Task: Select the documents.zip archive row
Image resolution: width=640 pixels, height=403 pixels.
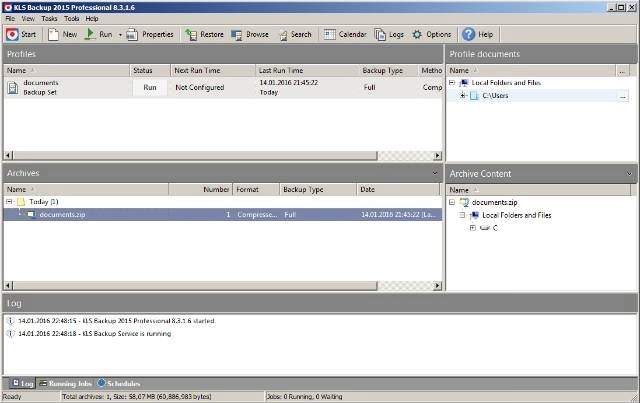Action: 222,214
